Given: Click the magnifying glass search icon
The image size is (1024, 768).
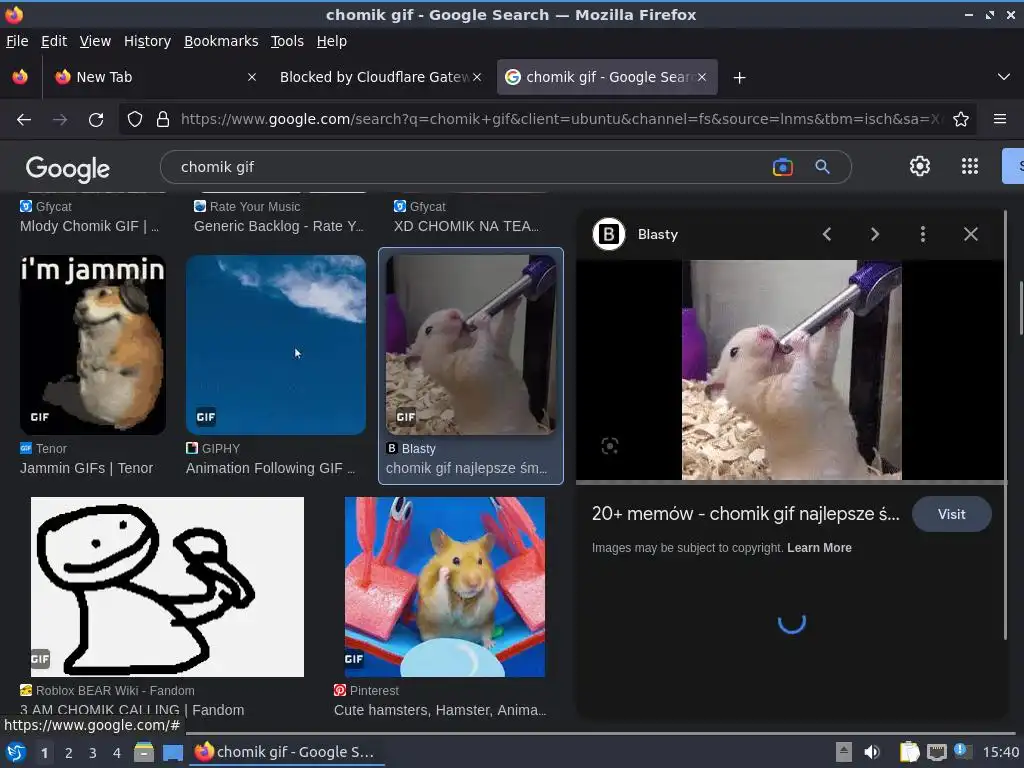Looking at the screenshot, I should 822,167.
